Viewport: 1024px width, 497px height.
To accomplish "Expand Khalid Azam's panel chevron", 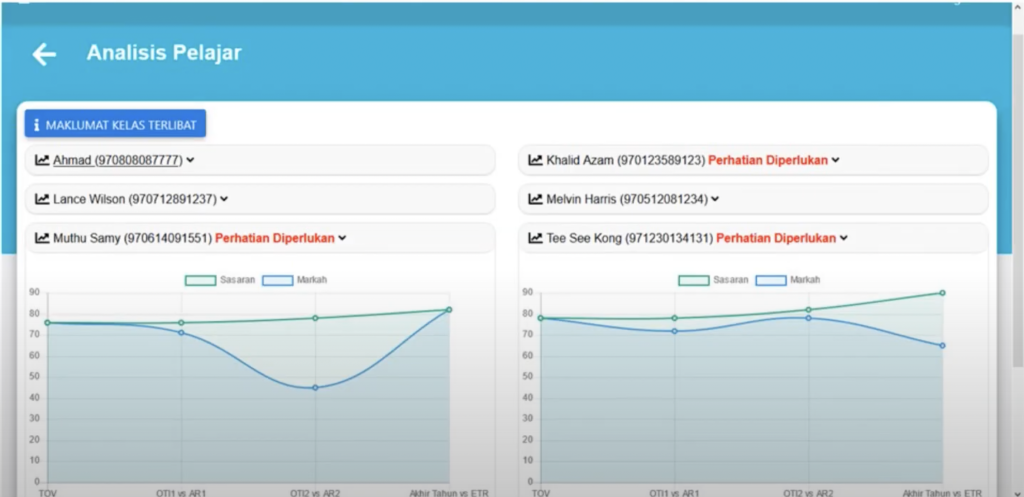I will click(835, 160).
